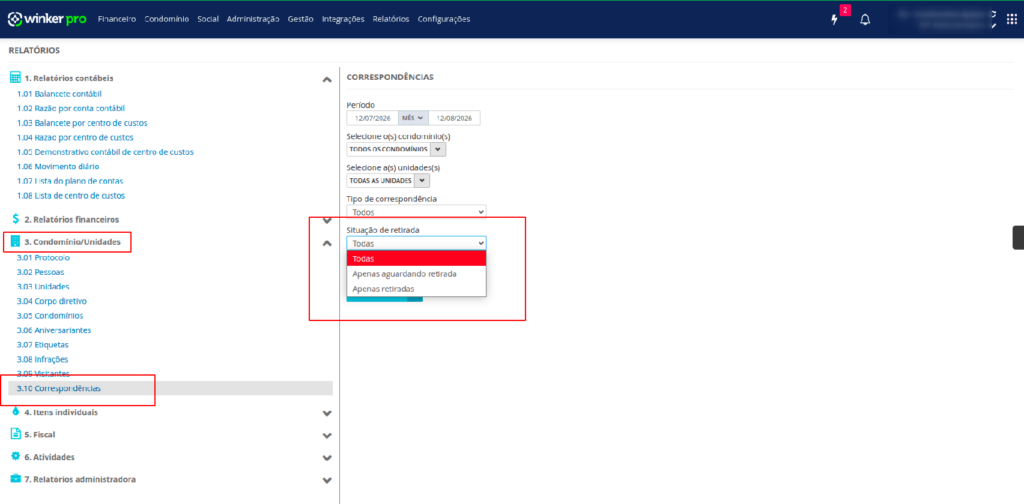Viewport: 1024px width, 504px height.
Task: Open 1.05 Demonstrativo contábil de centro de custos
Action: (x=105, y=151)
